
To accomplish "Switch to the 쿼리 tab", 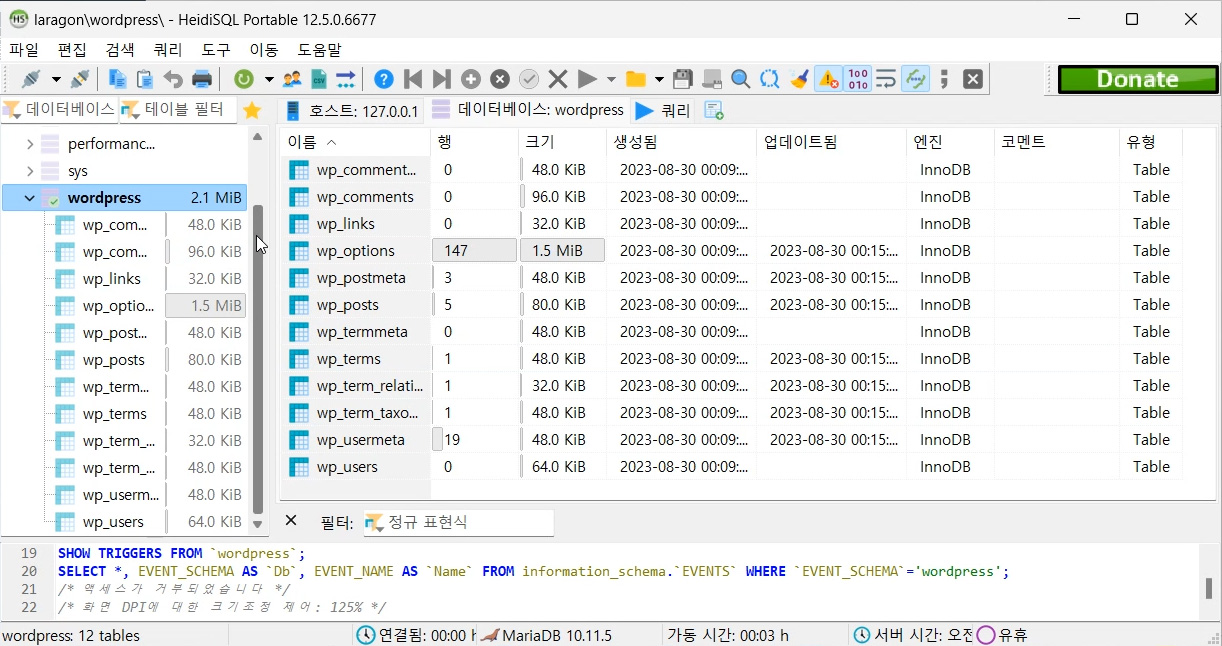I will click(x=663, y=111).
